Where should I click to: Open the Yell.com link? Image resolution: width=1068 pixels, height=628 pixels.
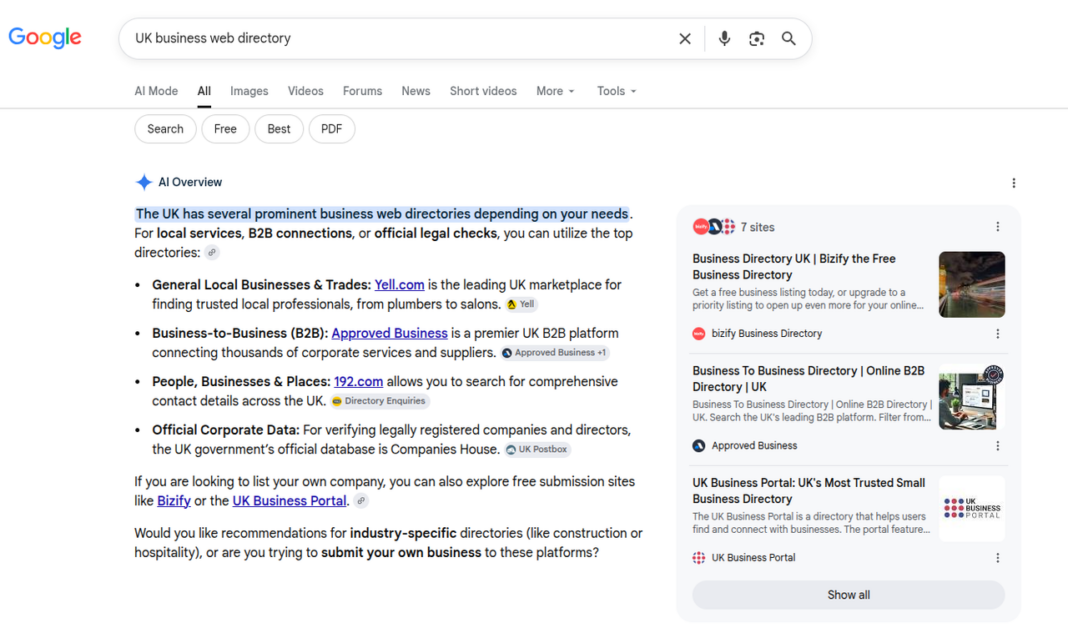point(399,285)
